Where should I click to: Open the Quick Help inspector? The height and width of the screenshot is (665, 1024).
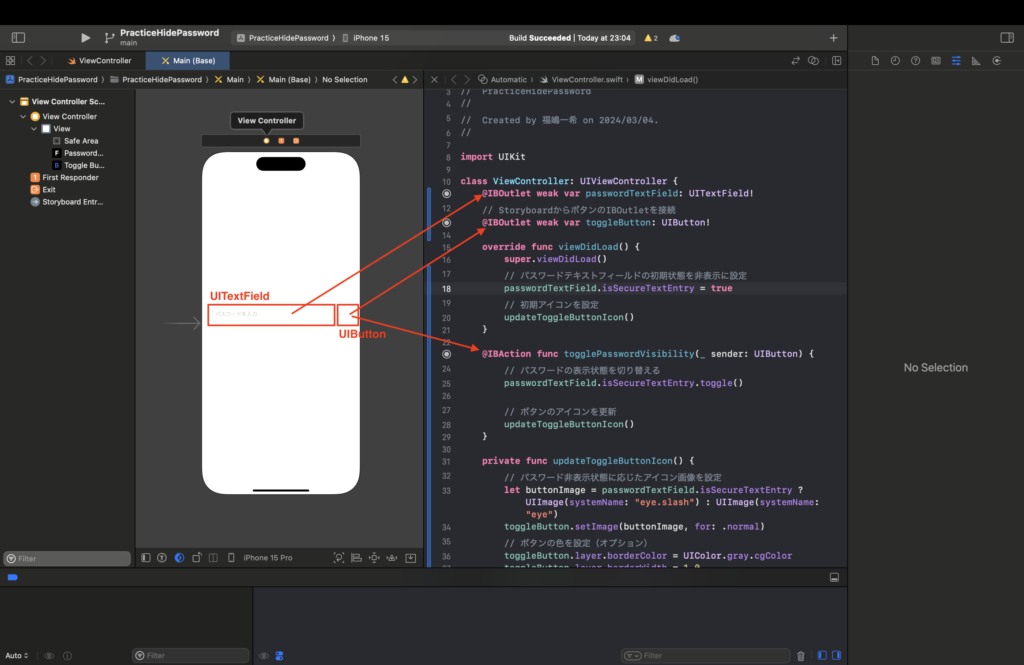click(x=915, y=61)
